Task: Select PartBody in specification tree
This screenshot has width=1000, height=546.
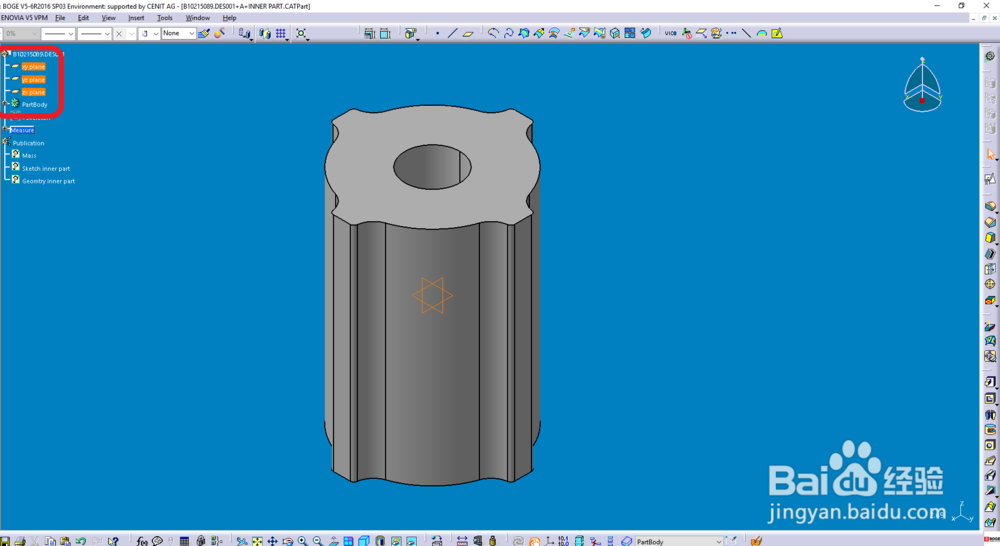Action: pos(34,105)
